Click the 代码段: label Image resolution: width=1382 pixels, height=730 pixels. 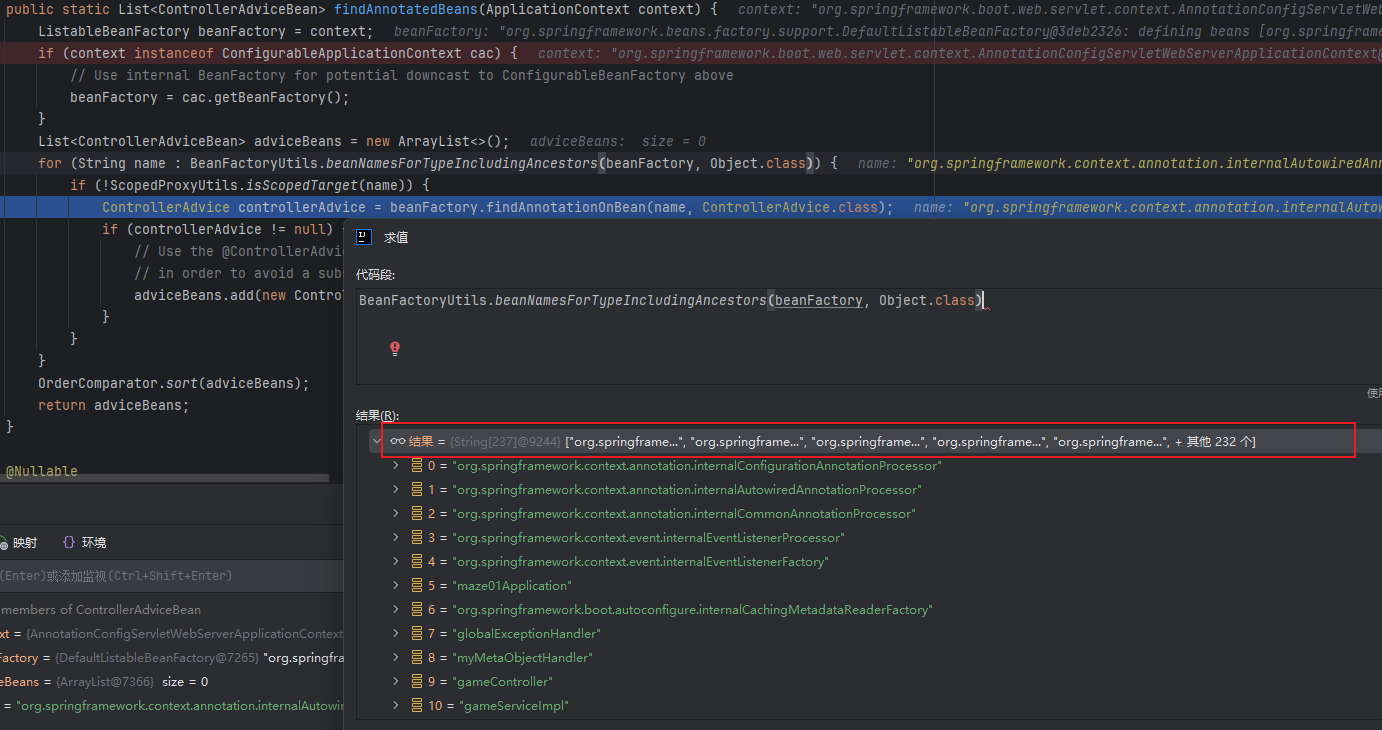click(376, 274)
